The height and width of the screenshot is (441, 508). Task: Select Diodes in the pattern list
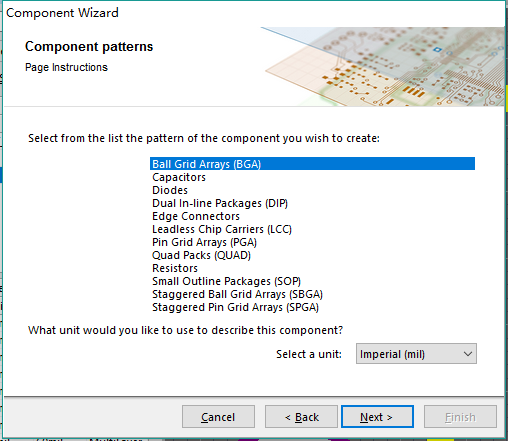(x=312, y=190)
